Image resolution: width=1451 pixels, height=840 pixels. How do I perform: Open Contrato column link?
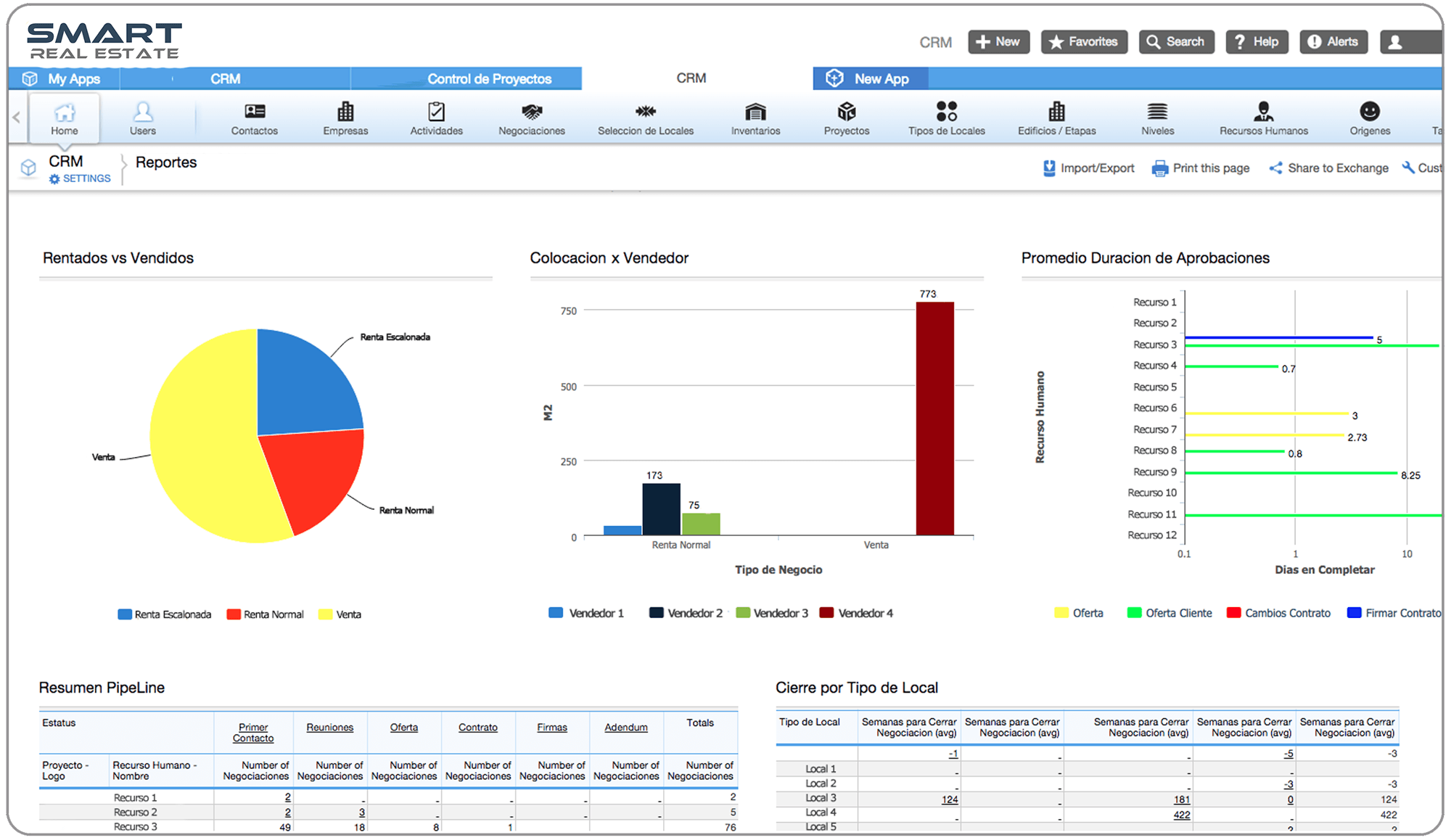pyautogui.click(x=478, y=728)
